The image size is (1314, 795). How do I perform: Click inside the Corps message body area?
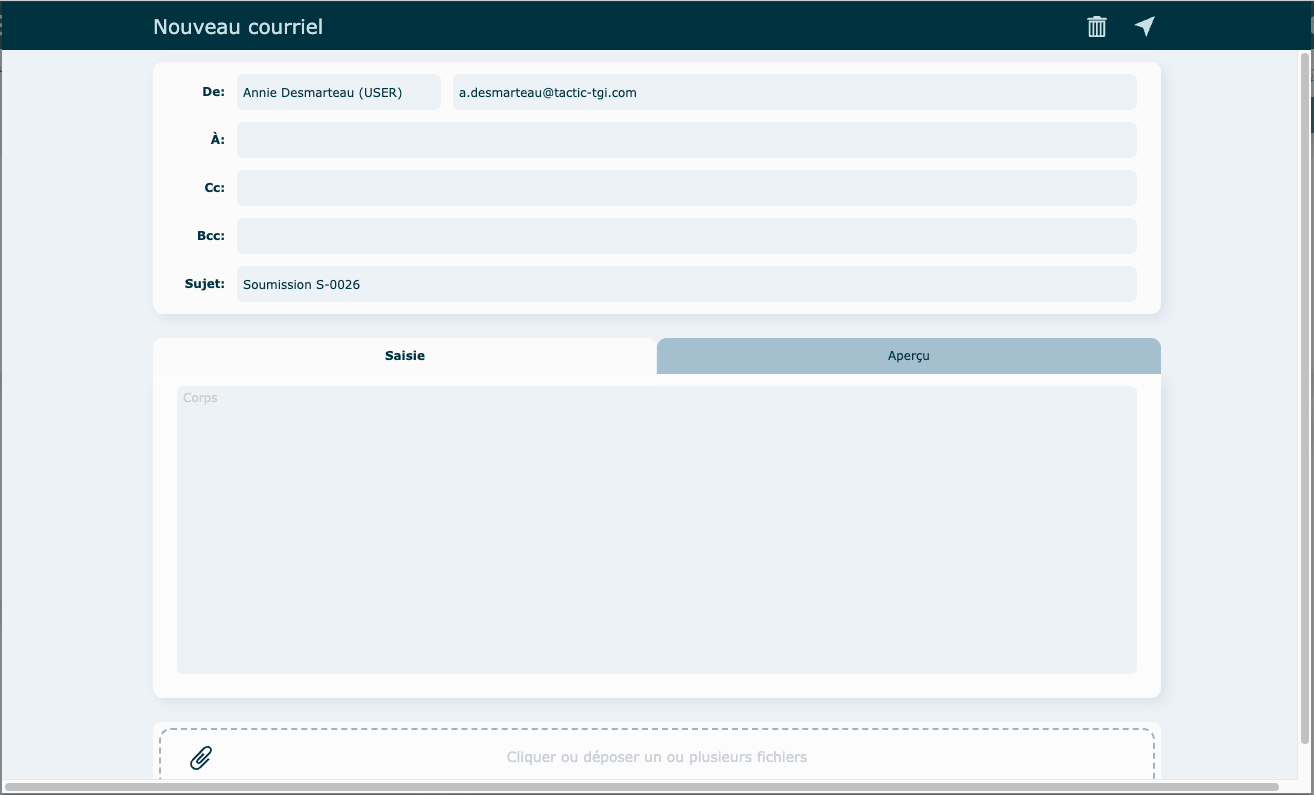pyautogui.click(x=656, y=530)
